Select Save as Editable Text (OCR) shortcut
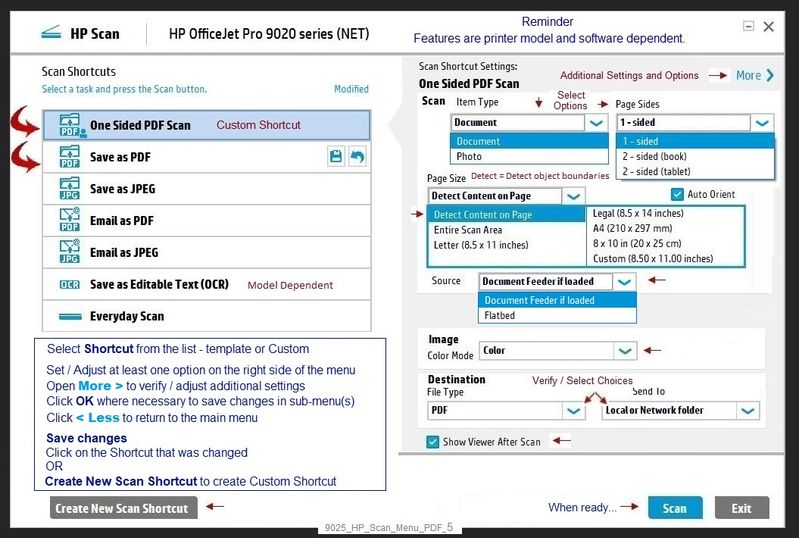This screenshot has height=538, width=799. click(x=206, y=284)
